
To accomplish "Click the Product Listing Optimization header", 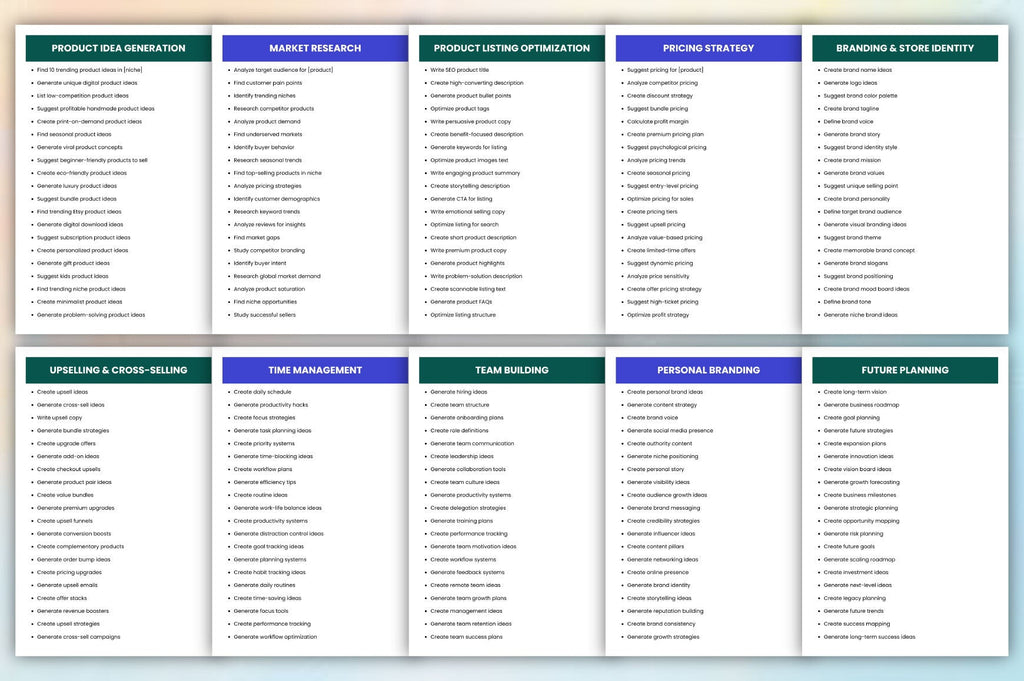I will point(511,48).
